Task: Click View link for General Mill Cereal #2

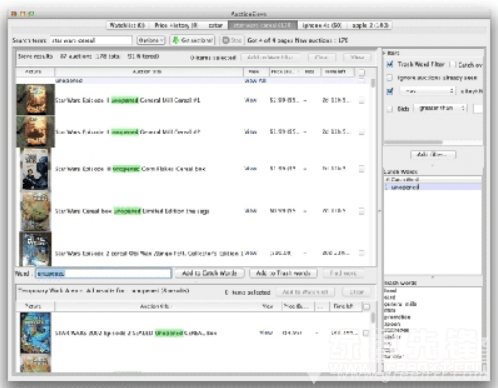Action: tap(251, 132)
